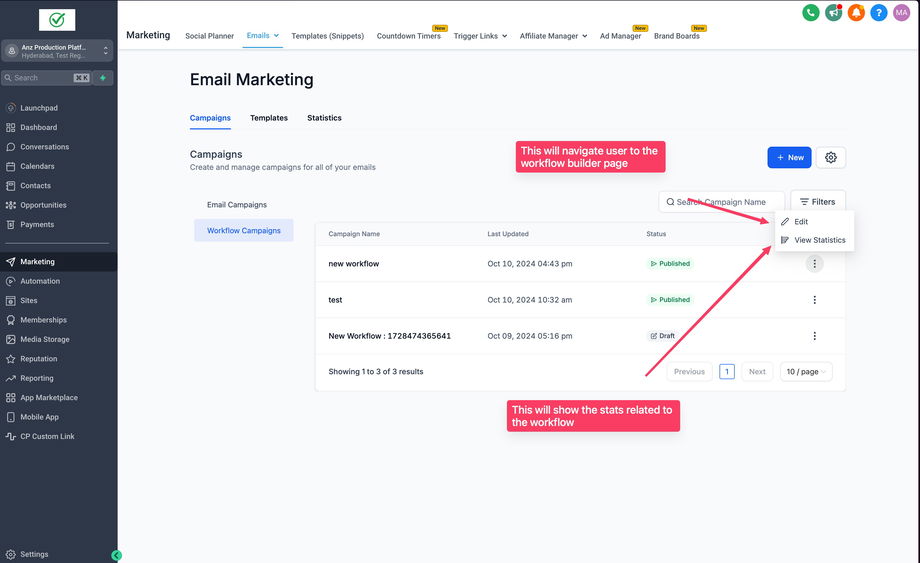The image size is (920, 563).
Task: Open CP Custom Link in sidebar
Action: click(x=47, y=436)
